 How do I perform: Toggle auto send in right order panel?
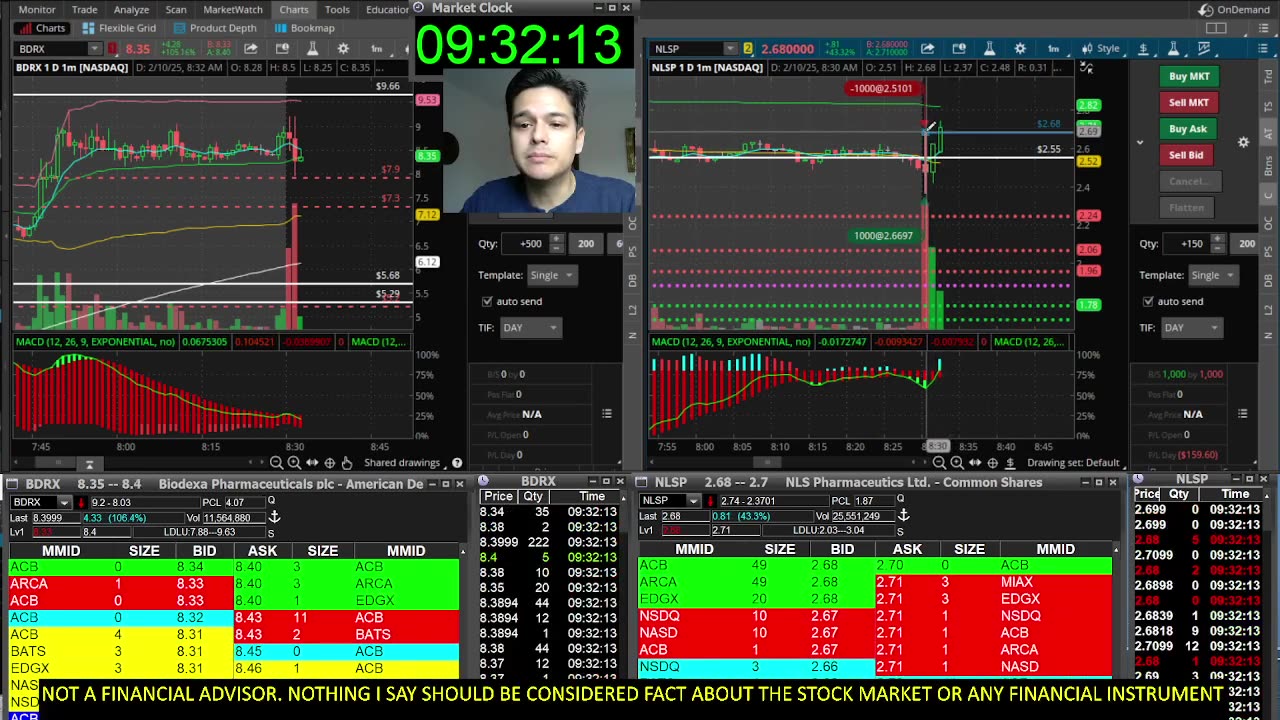pos(1148,301)
